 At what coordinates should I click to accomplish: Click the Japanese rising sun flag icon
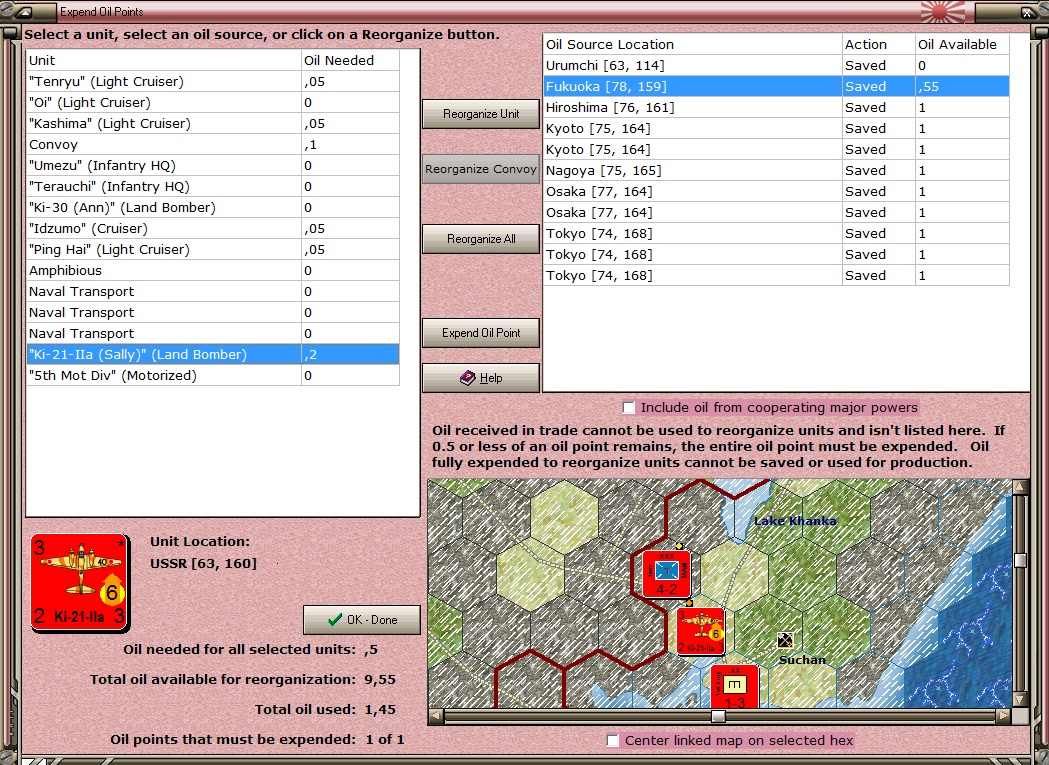point(942,11)
